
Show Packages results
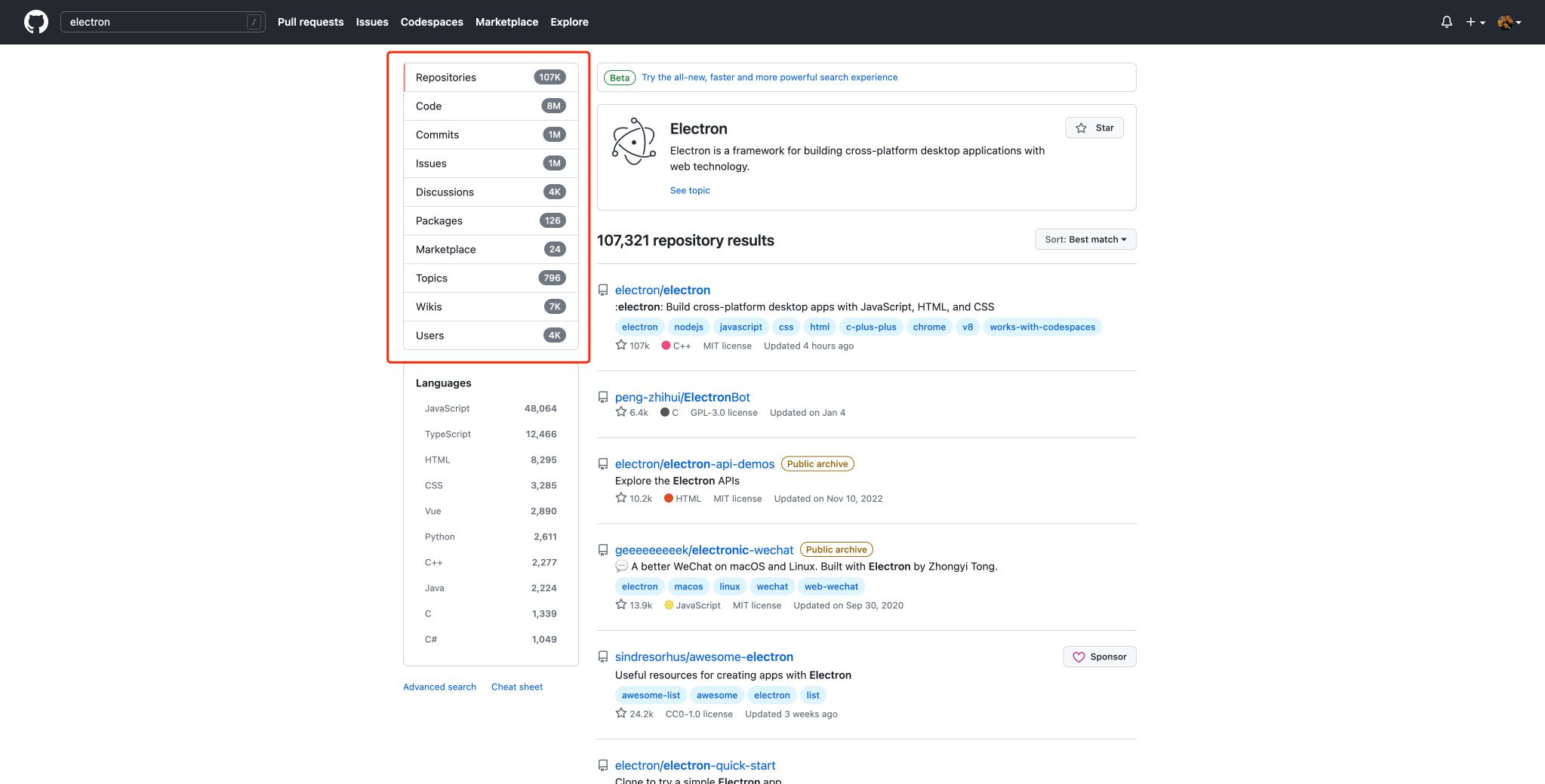point(491,221)
